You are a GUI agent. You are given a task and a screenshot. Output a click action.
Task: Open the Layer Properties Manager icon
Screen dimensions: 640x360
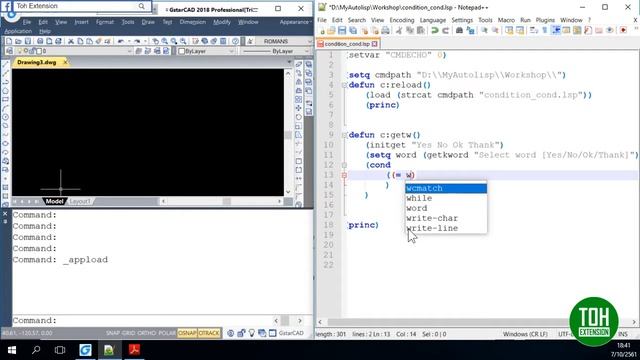point(10,51)
